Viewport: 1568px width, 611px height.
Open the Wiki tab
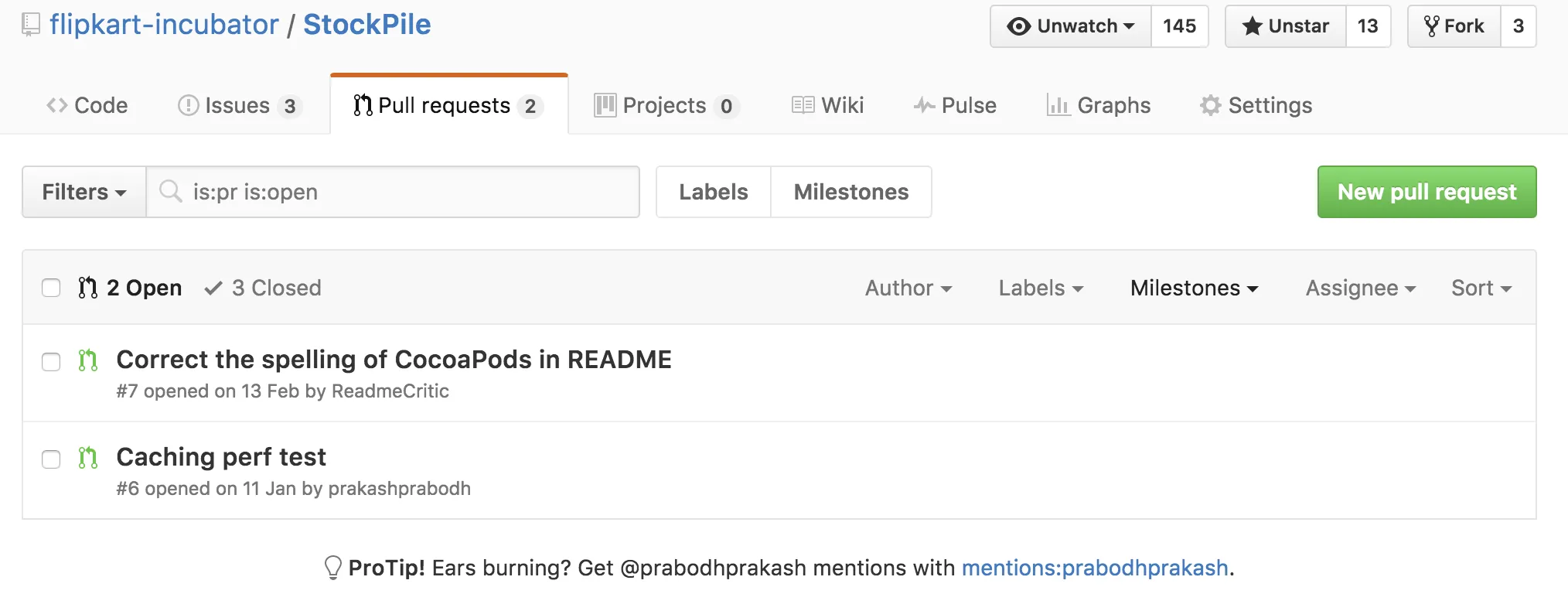[827, 105]
